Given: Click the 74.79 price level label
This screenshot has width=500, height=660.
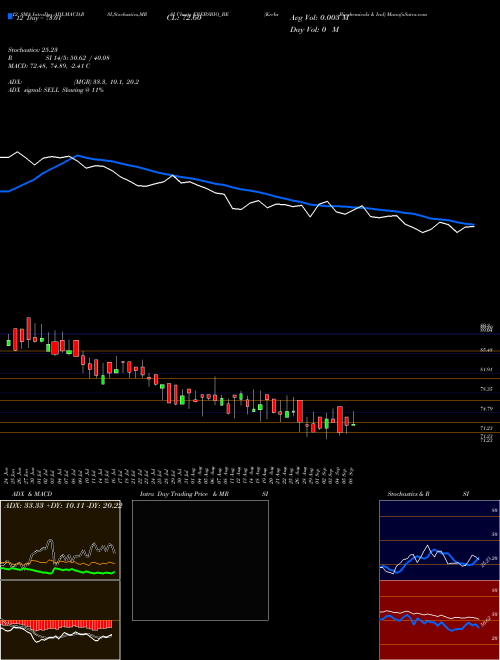Looking at the screenshot, I should [486, 408].
